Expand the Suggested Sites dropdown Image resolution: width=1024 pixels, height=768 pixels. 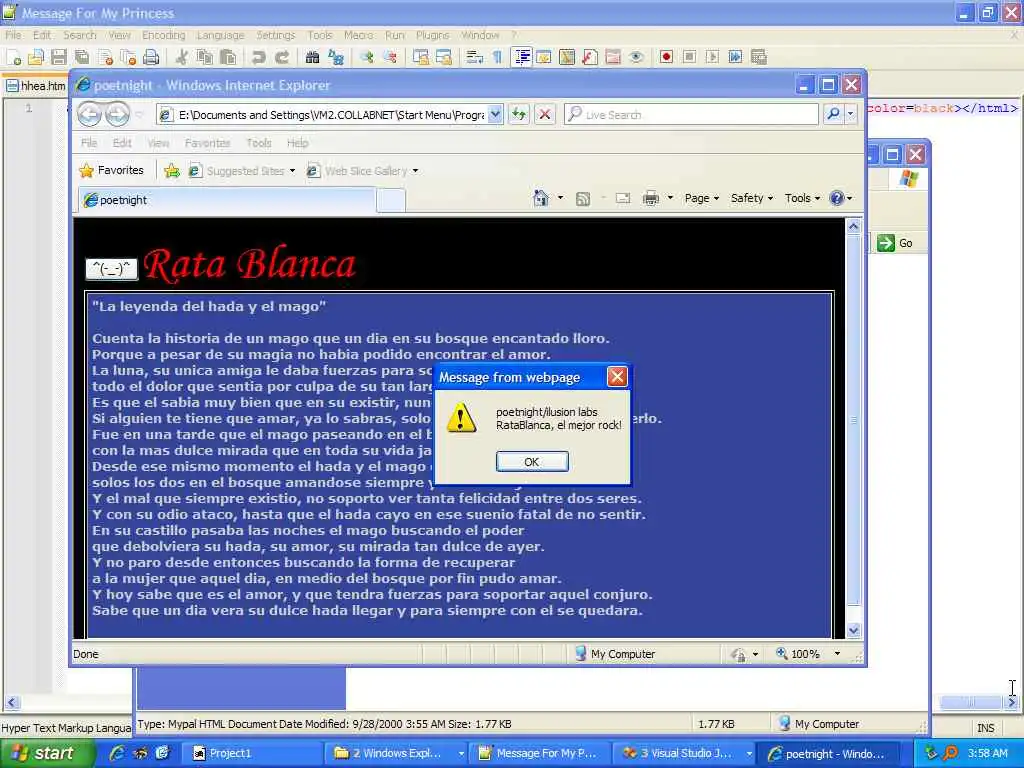pyautogui.click(x=292, y=171)
